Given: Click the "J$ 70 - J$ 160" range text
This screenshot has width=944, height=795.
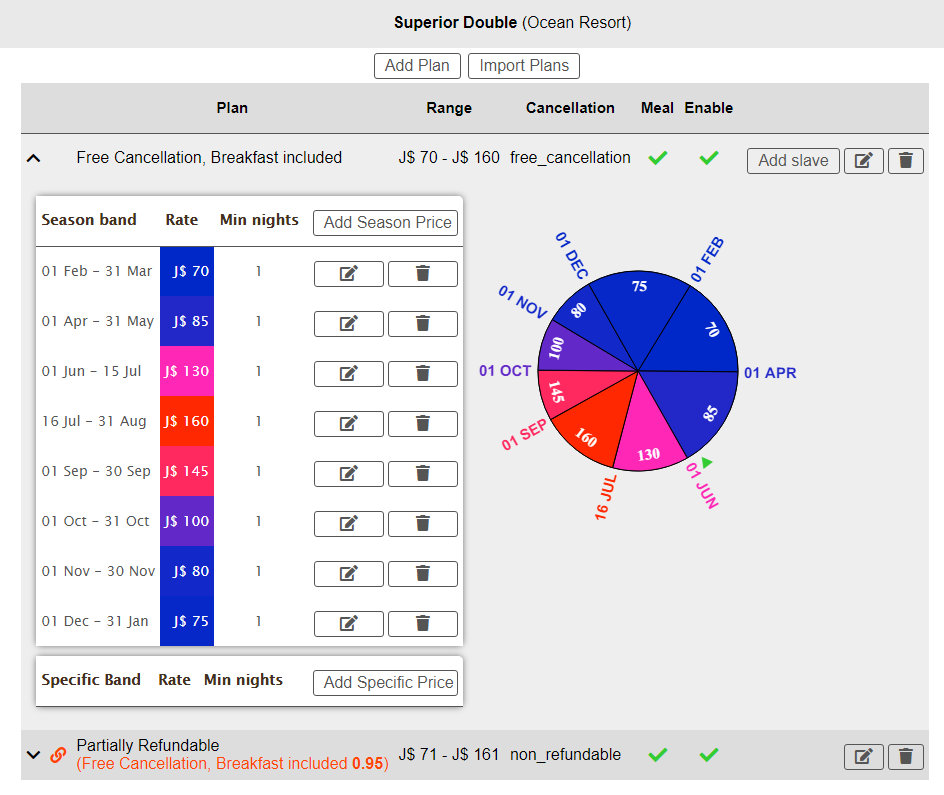Looking at the screenshot, I should pos(449,158).
